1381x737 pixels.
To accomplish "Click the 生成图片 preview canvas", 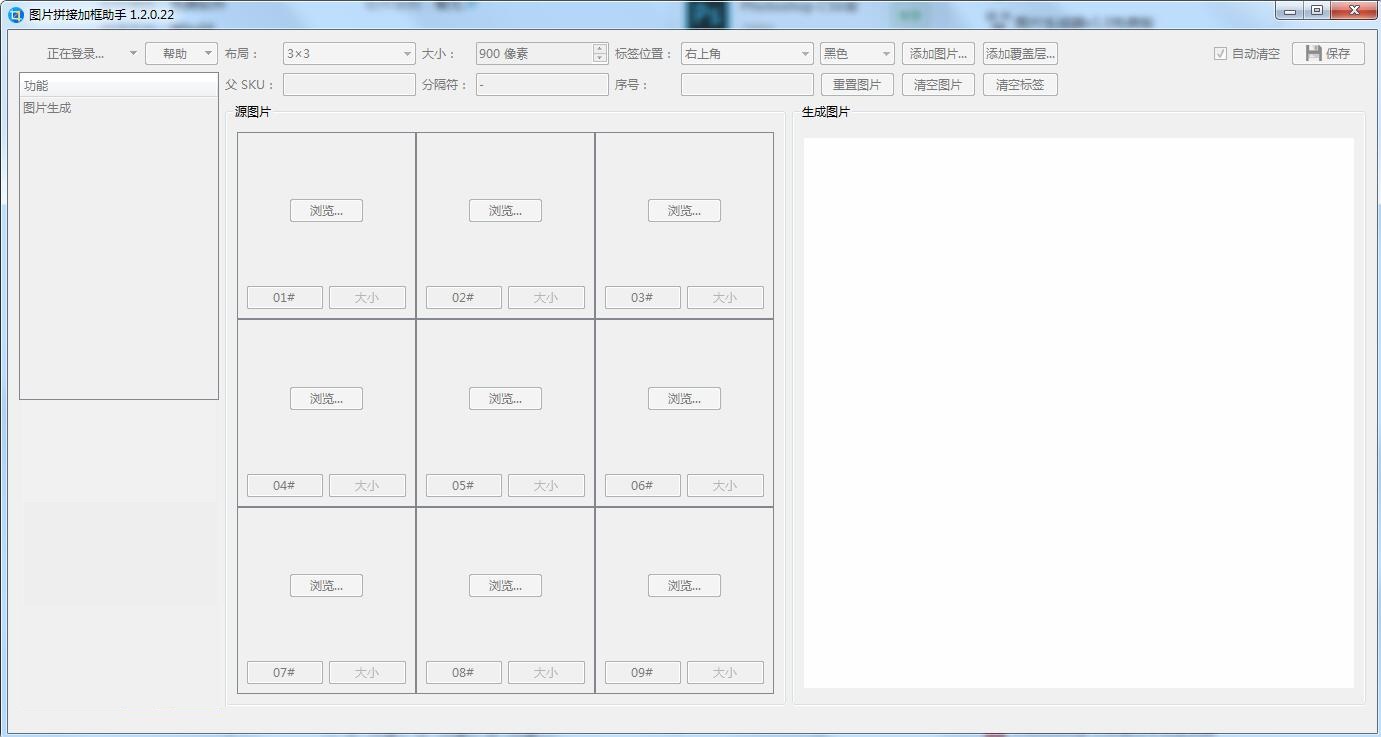I will coord(1079,413).
